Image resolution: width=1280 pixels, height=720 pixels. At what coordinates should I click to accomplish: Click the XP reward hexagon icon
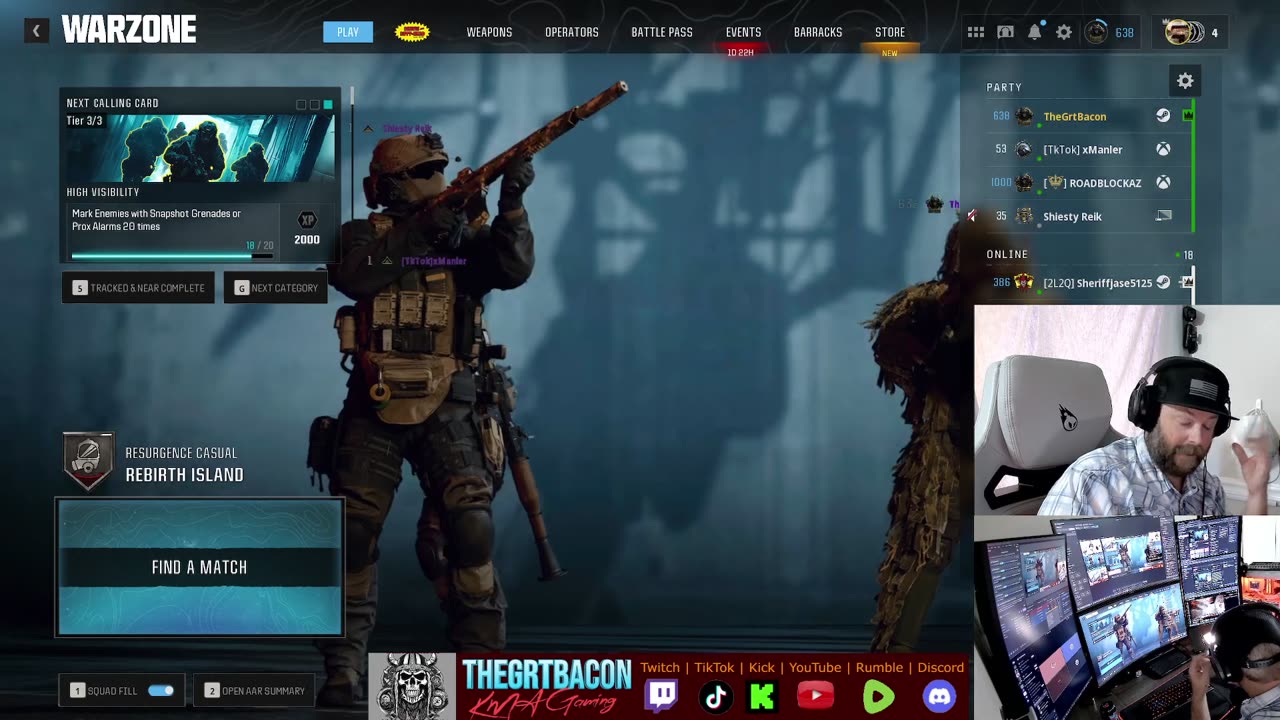coord(307,220)
